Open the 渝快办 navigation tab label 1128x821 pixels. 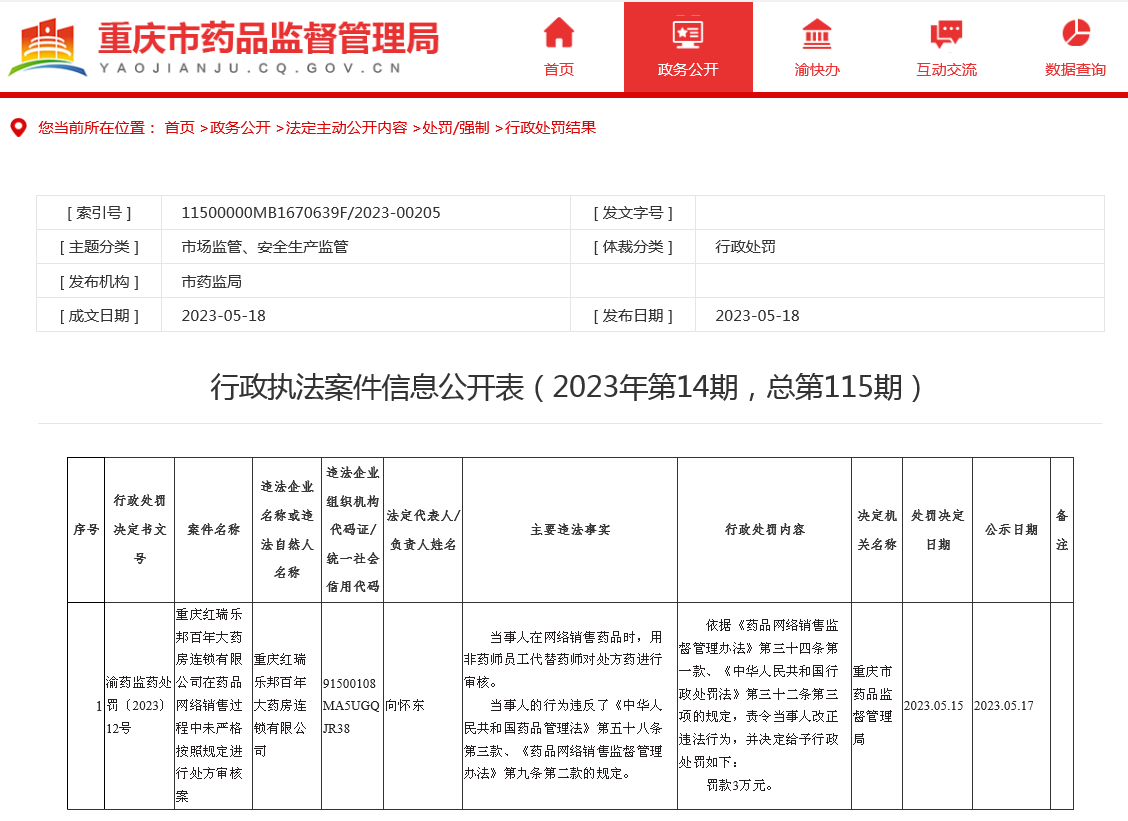click(x=817, y=70)
